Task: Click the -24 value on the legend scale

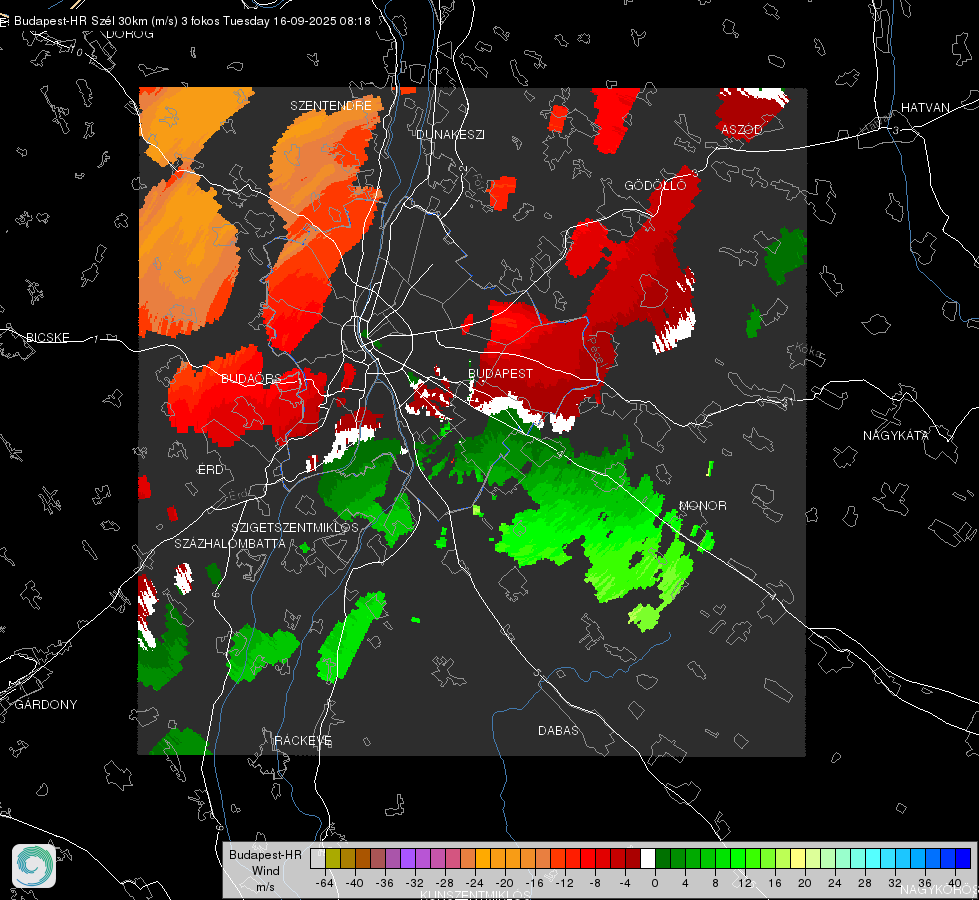Action: [x=474, y=883]
